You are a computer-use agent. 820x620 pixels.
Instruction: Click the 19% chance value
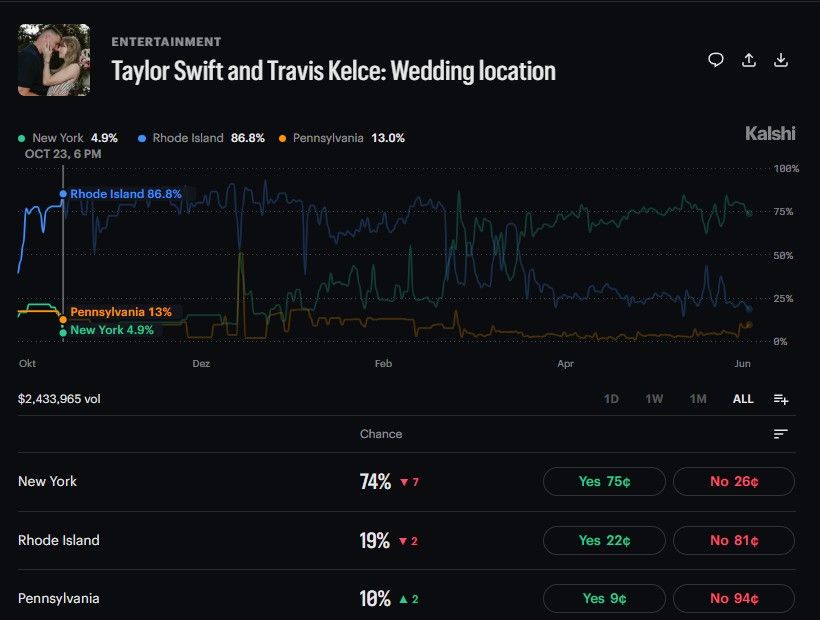coord(374,541)
